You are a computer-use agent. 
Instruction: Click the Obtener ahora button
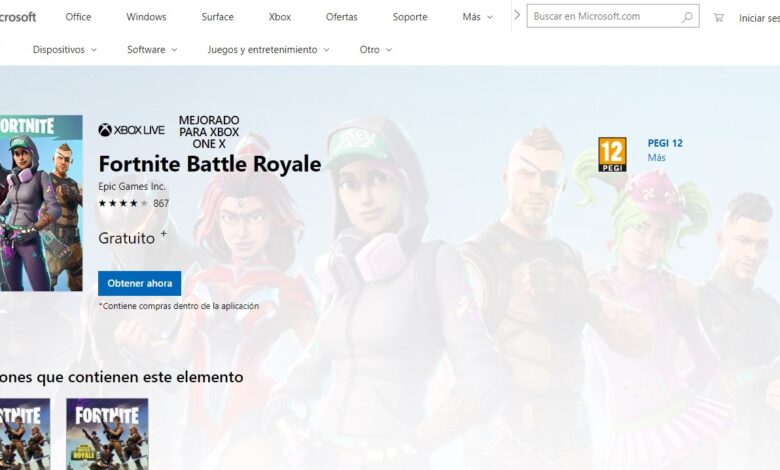(139, 283)
